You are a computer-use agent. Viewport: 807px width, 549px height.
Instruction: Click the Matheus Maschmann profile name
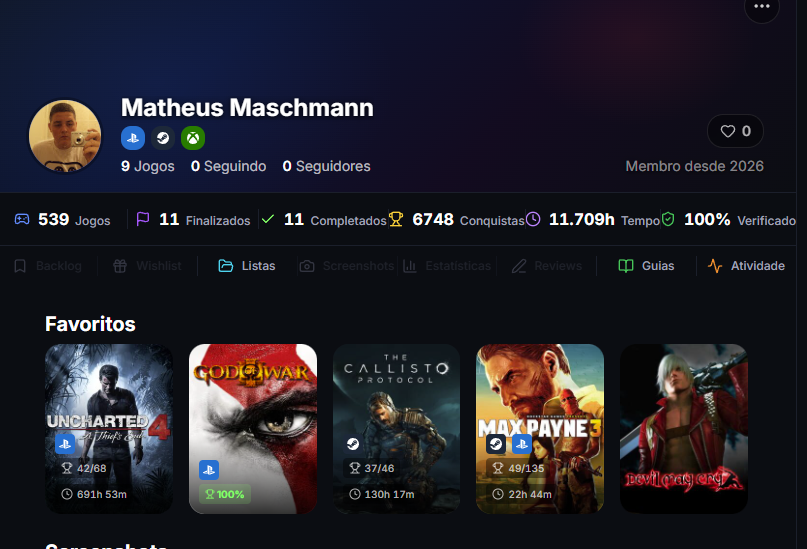click(247, 108)
